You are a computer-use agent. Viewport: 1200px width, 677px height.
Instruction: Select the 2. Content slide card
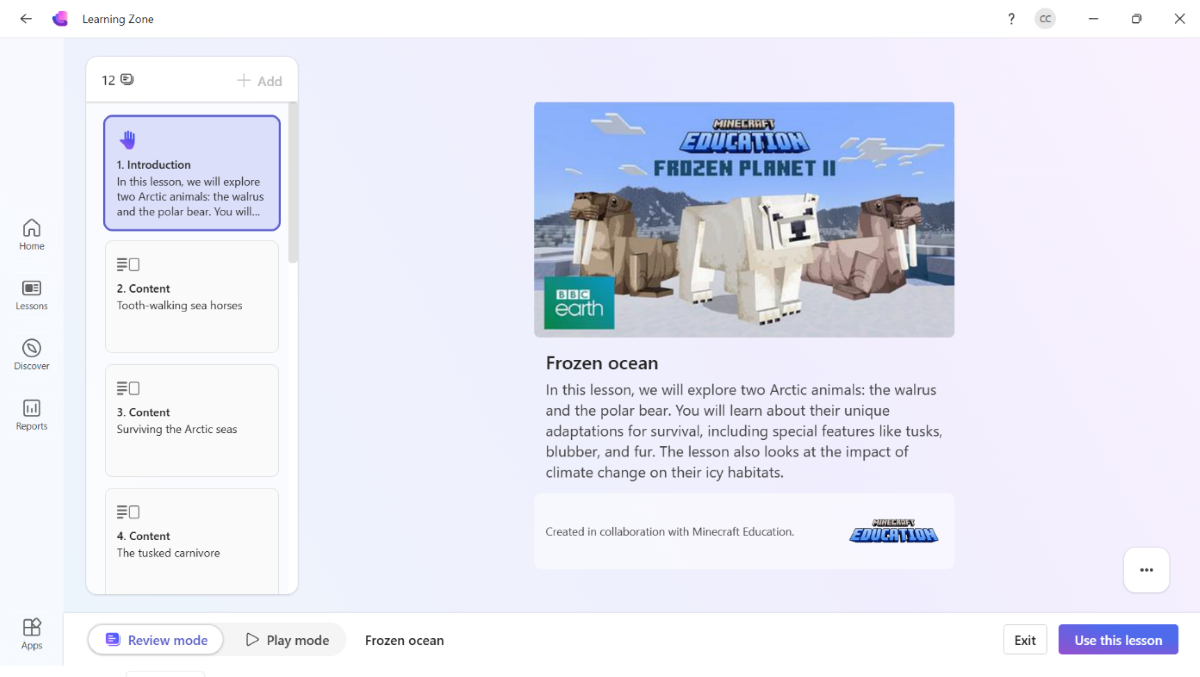coord(192,296)
